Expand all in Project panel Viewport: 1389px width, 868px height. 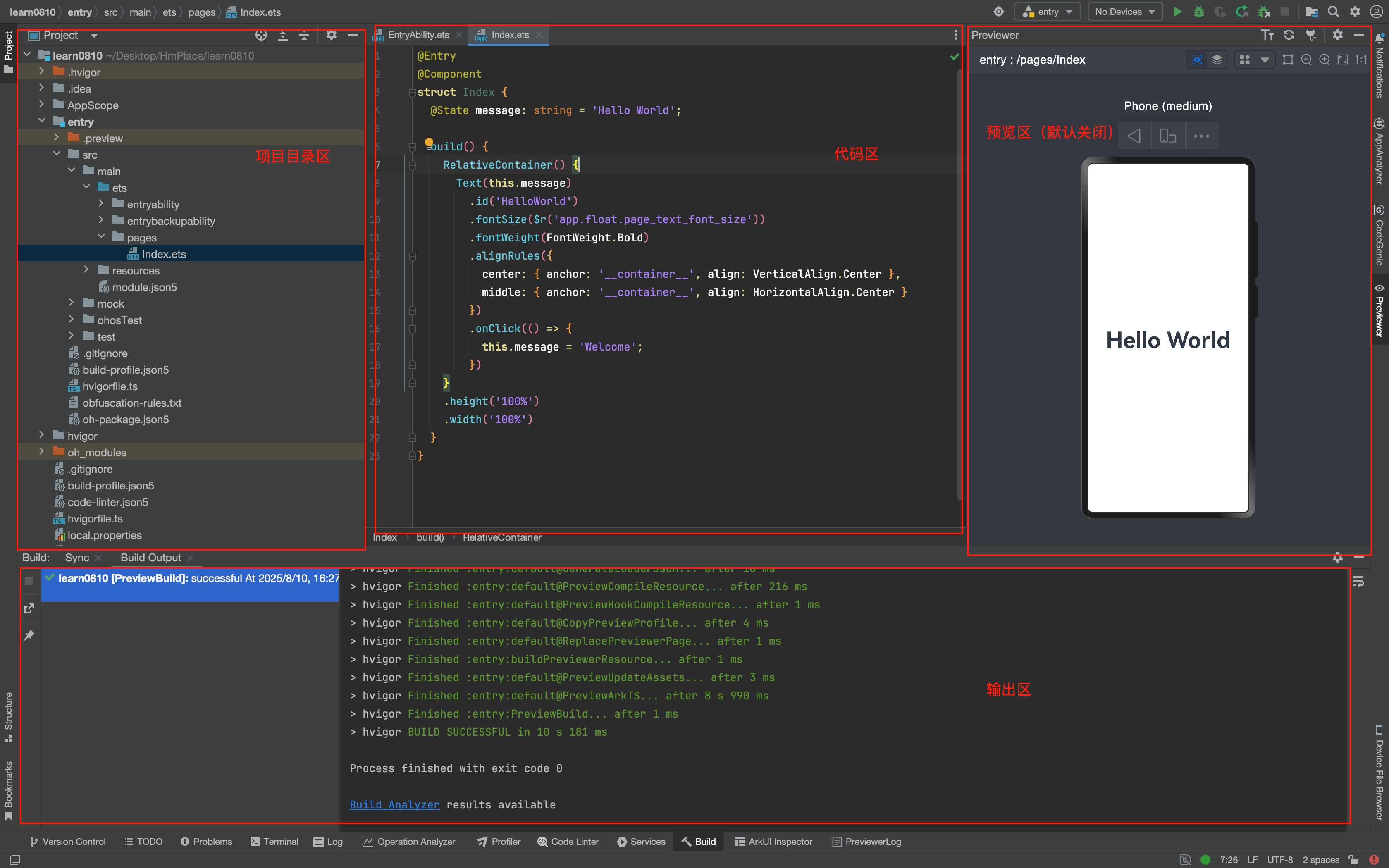(x=282, y=35)
